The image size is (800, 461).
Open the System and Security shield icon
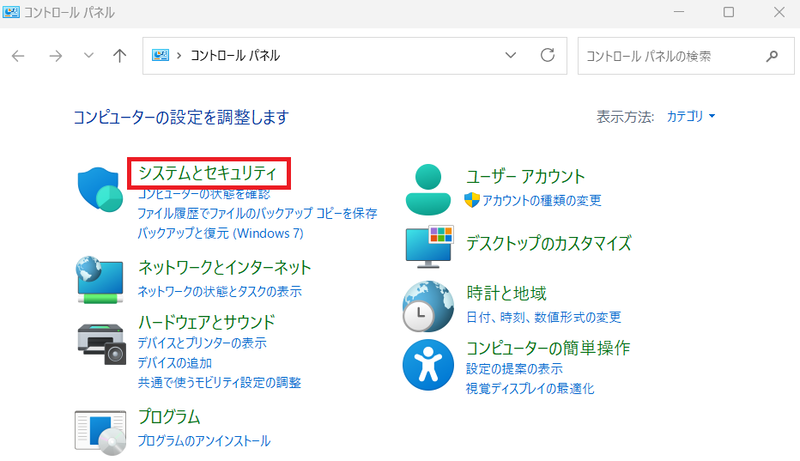[x=100, y=189]
